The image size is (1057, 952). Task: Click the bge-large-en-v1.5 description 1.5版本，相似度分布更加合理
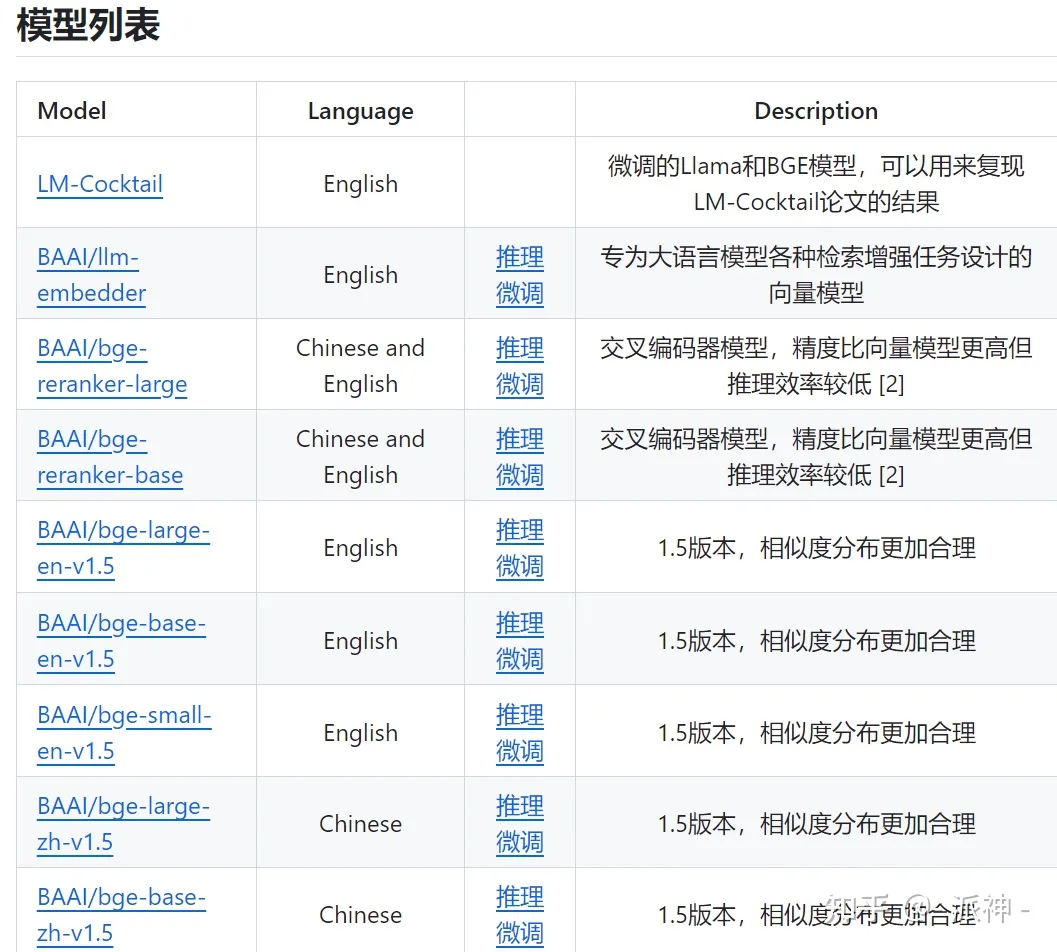816,548
